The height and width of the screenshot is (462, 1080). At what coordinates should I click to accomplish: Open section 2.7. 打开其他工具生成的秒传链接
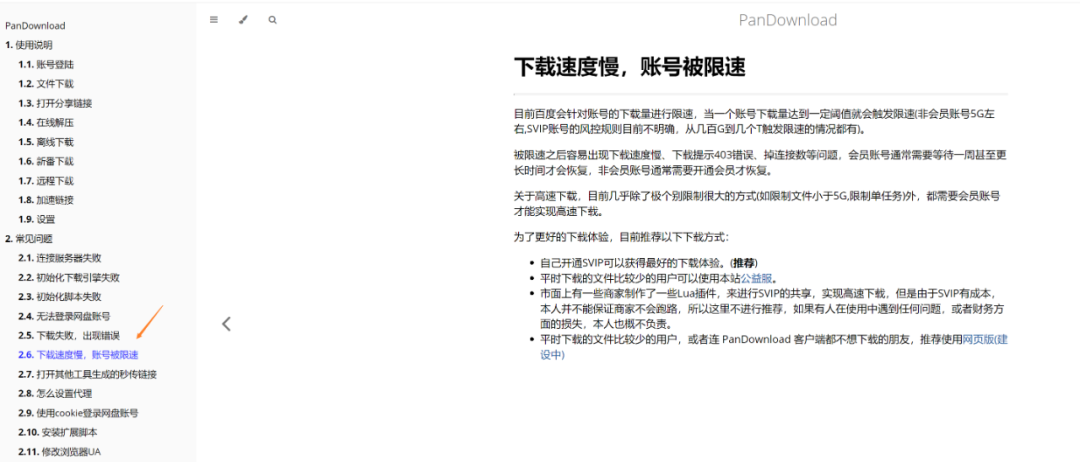tap(87, 375)
